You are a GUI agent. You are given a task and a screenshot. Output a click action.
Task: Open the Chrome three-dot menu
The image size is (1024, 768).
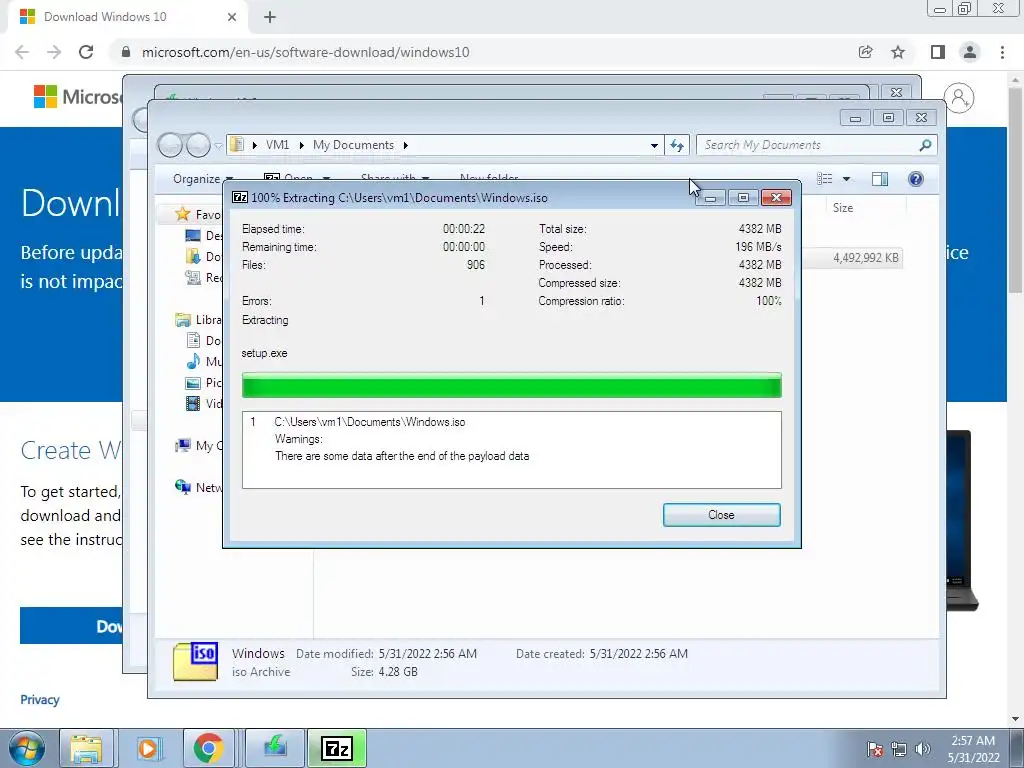pyautogui.click(x=1002, y=52)
